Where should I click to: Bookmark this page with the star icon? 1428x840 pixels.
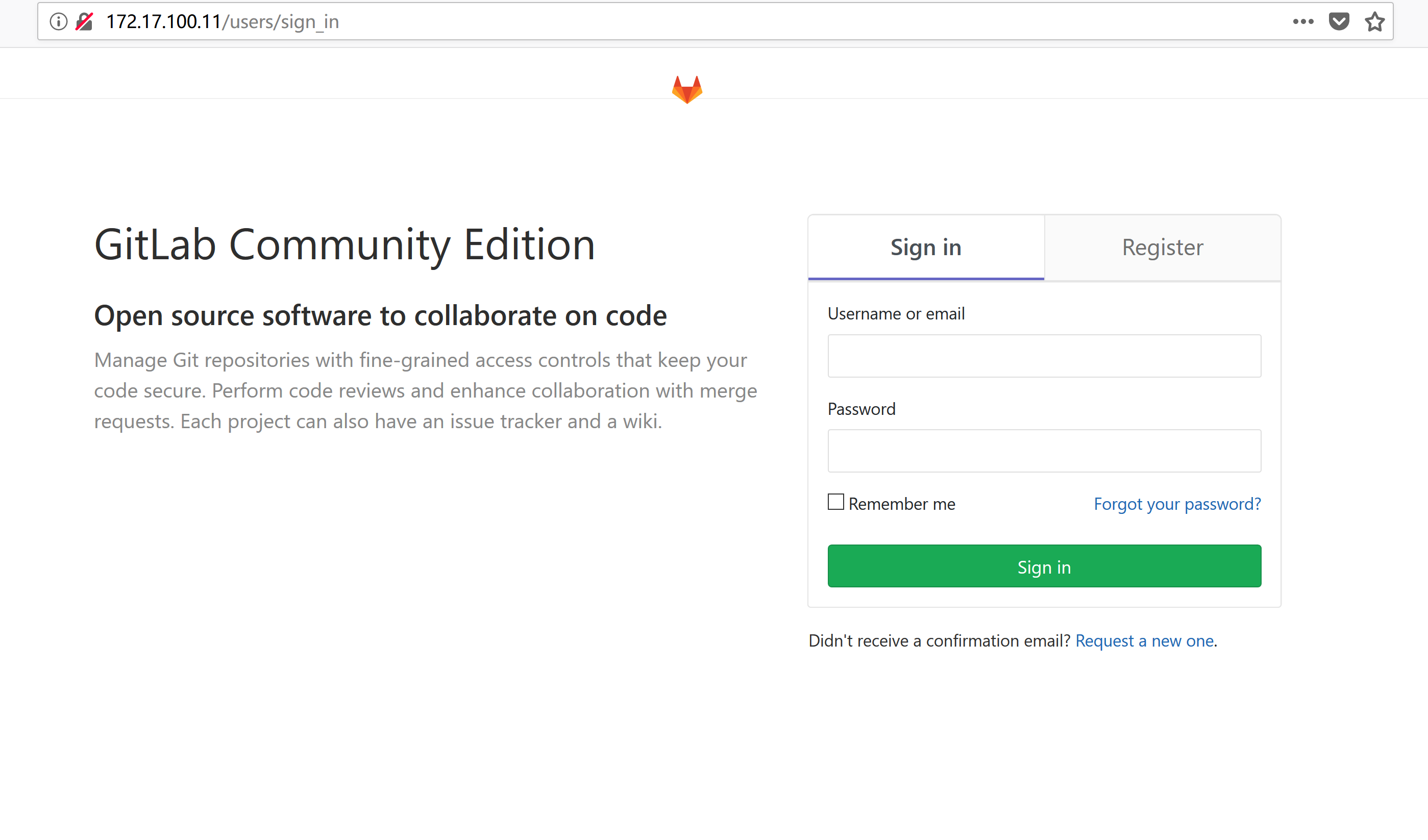pos(1375,21)
